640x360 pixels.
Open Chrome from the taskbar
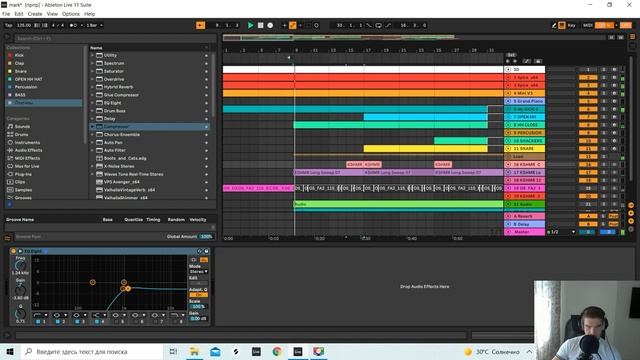point(277,351)
